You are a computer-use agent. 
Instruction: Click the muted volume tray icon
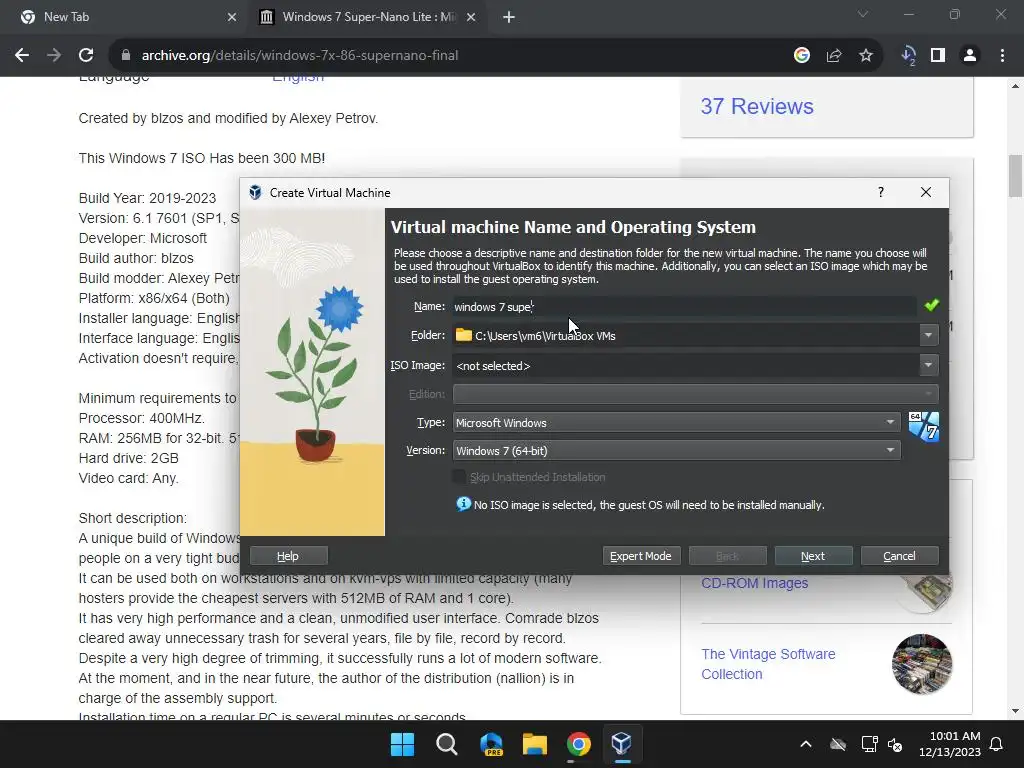(x=895, y=744)
